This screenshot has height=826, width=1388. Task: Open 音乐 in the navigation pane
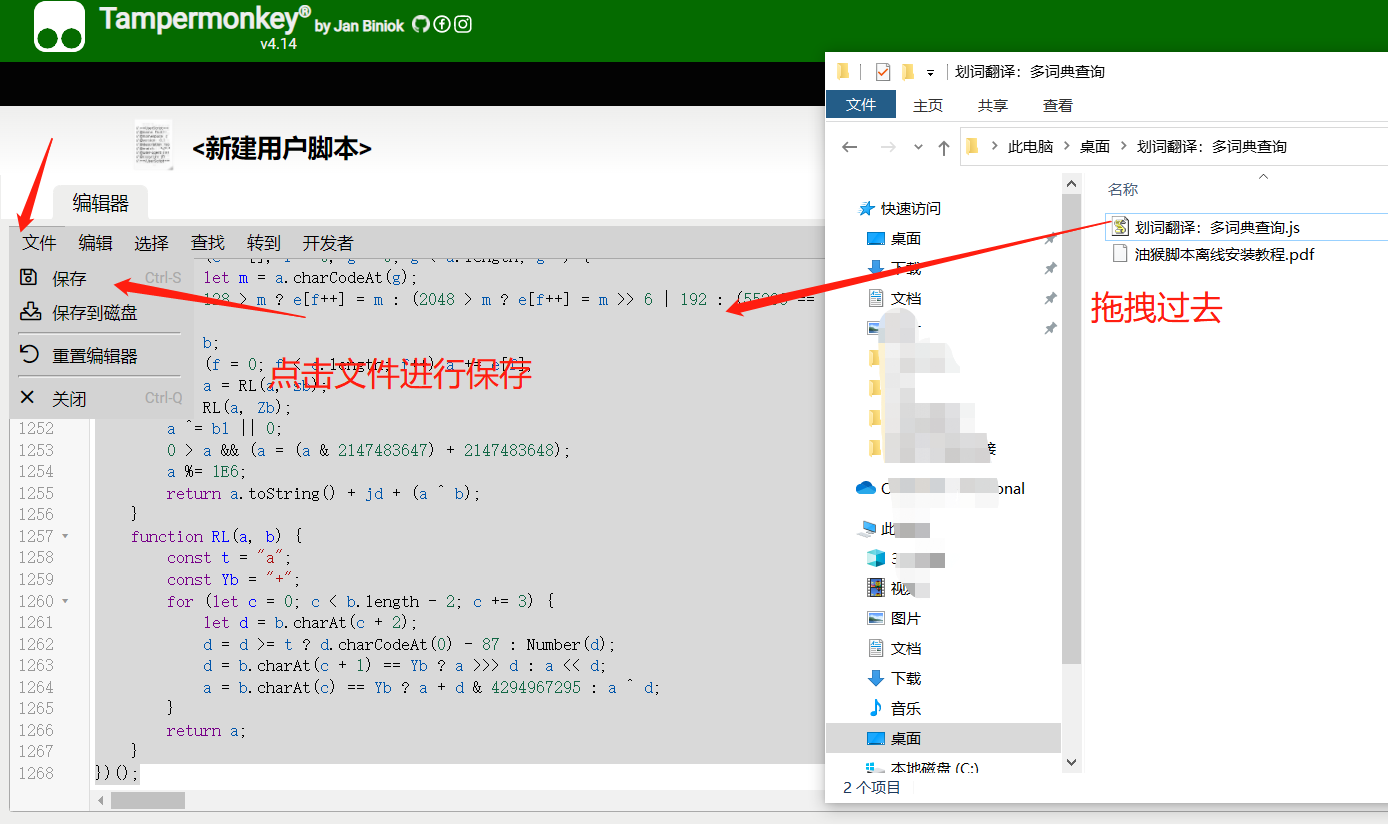click(x=906, y=708)
